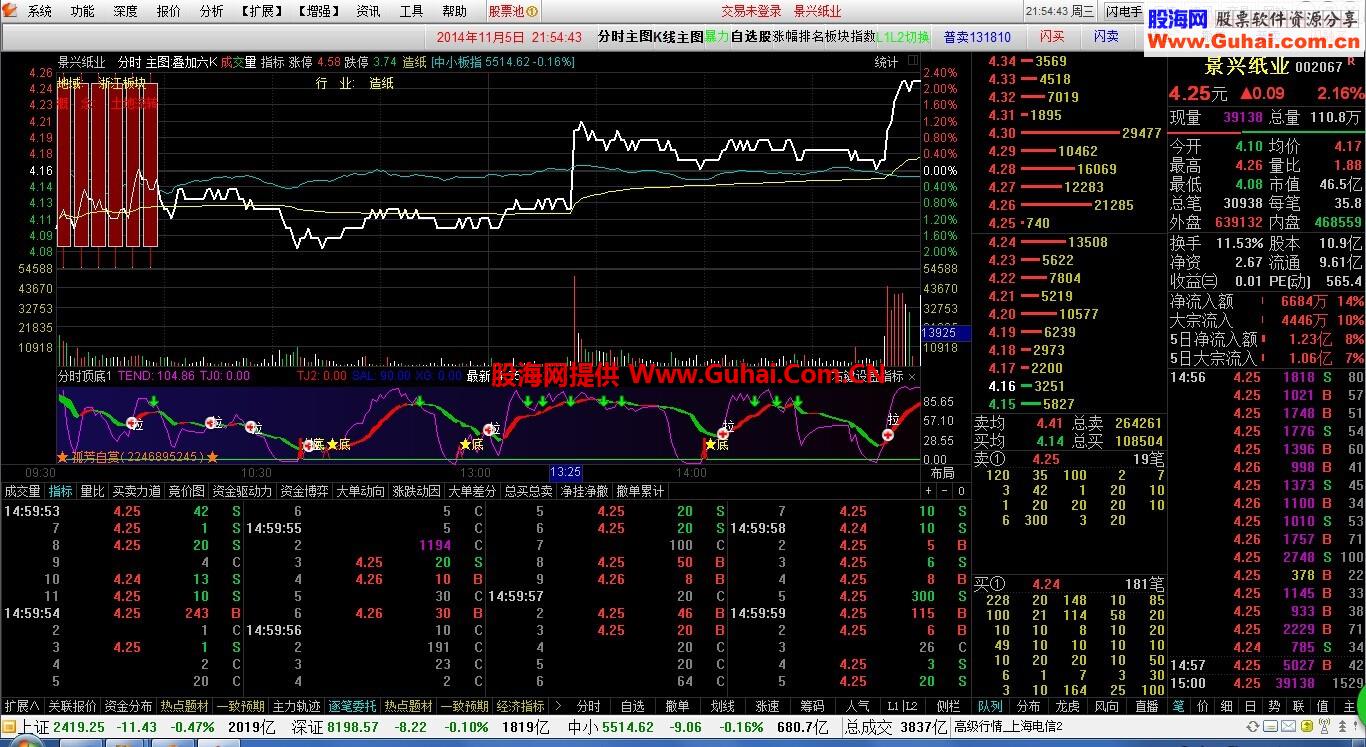Screen dimensions: 1366x747
Task: Select the 净挂净撤 tab
Action: [x=584, y=491]
